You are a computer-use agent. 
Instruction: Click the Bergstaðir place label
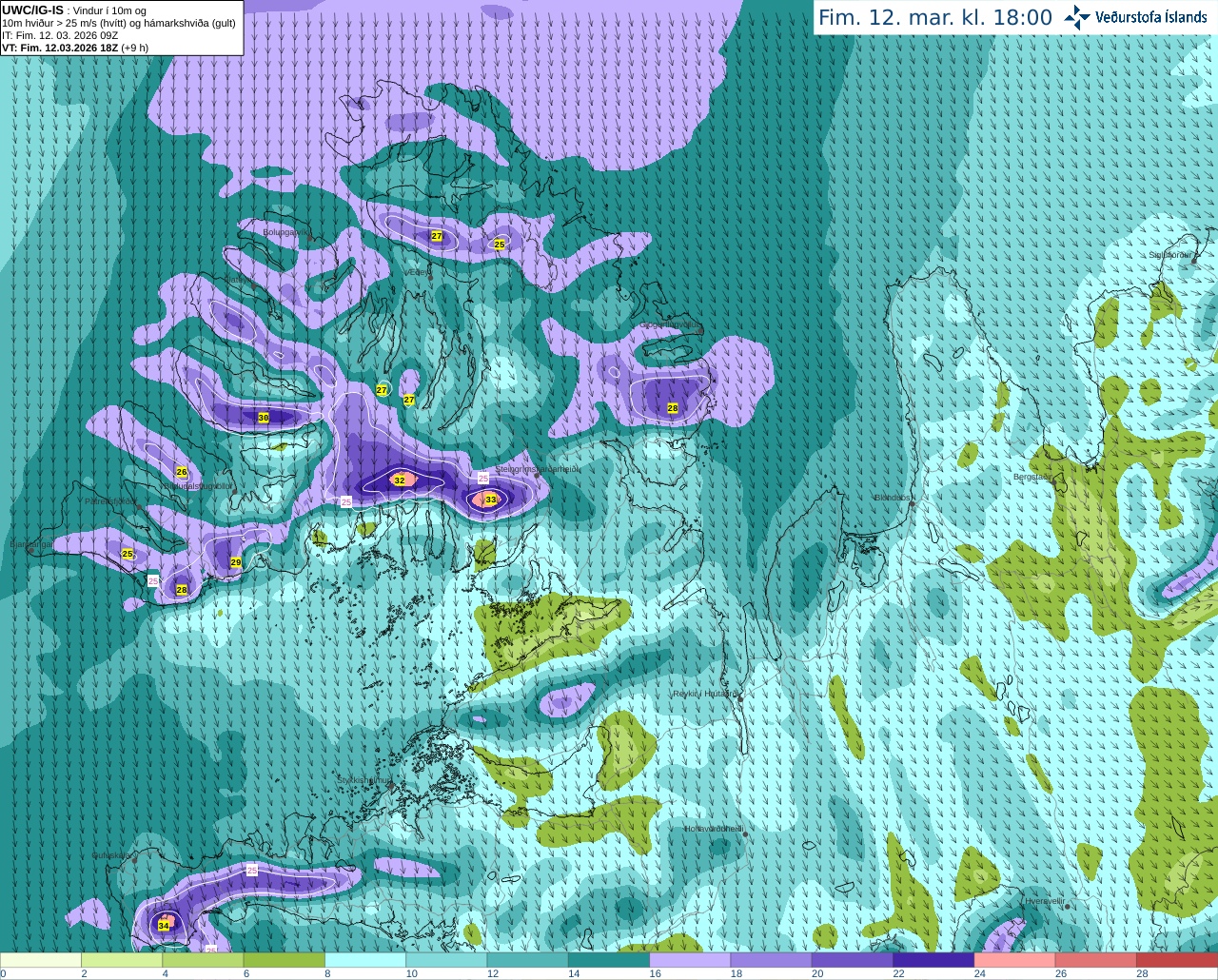[x=1032, y=477]
